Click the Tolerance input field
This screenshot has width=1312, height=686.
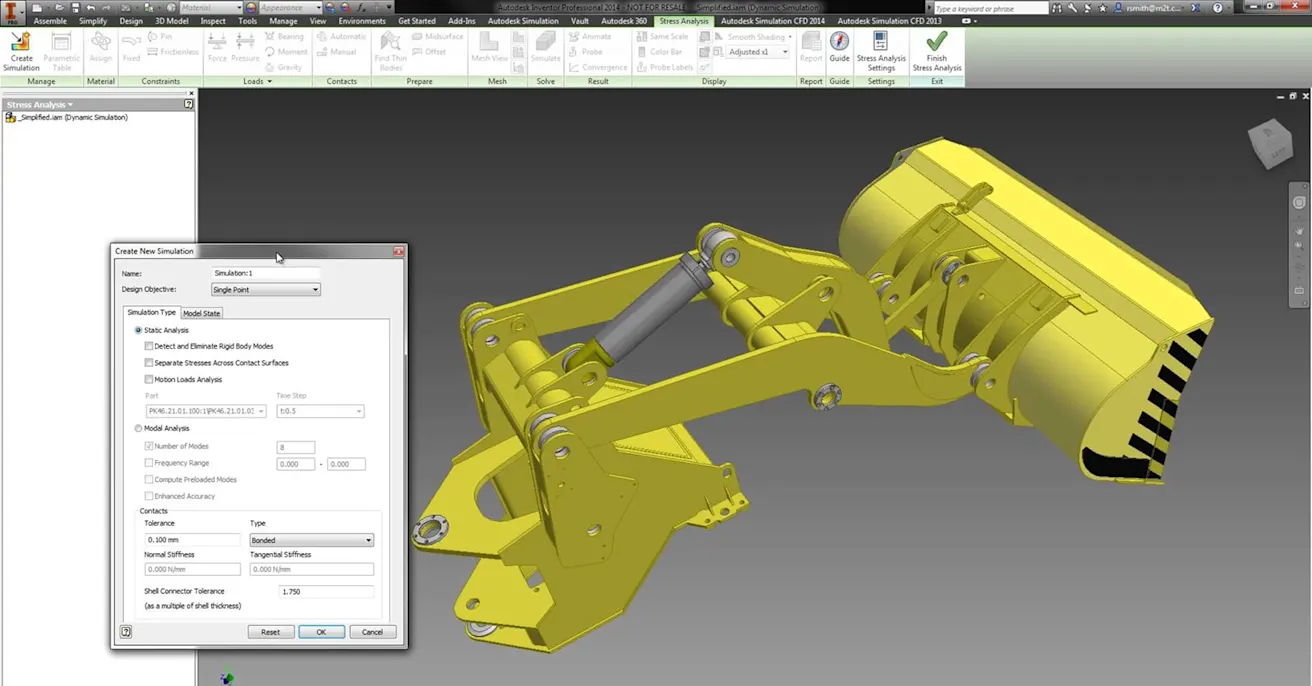click(192, 540)
